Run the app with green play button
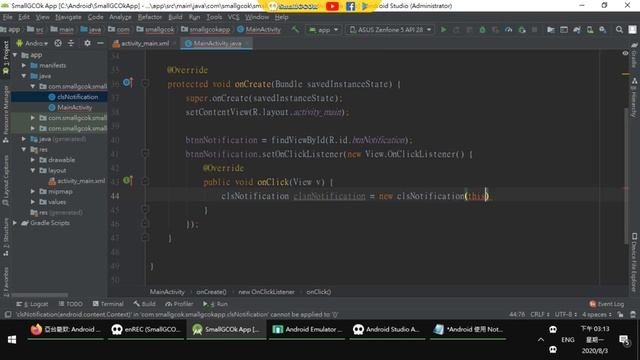This screenshot has width=640, height=360. click(x=444, y=29)
